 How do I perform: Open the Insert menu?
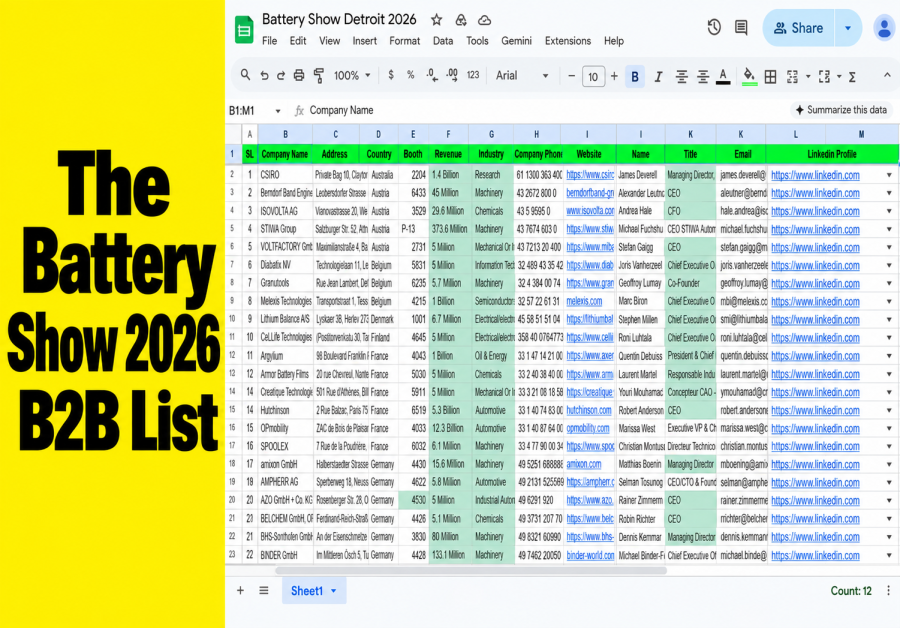click(x=364, y=41)
